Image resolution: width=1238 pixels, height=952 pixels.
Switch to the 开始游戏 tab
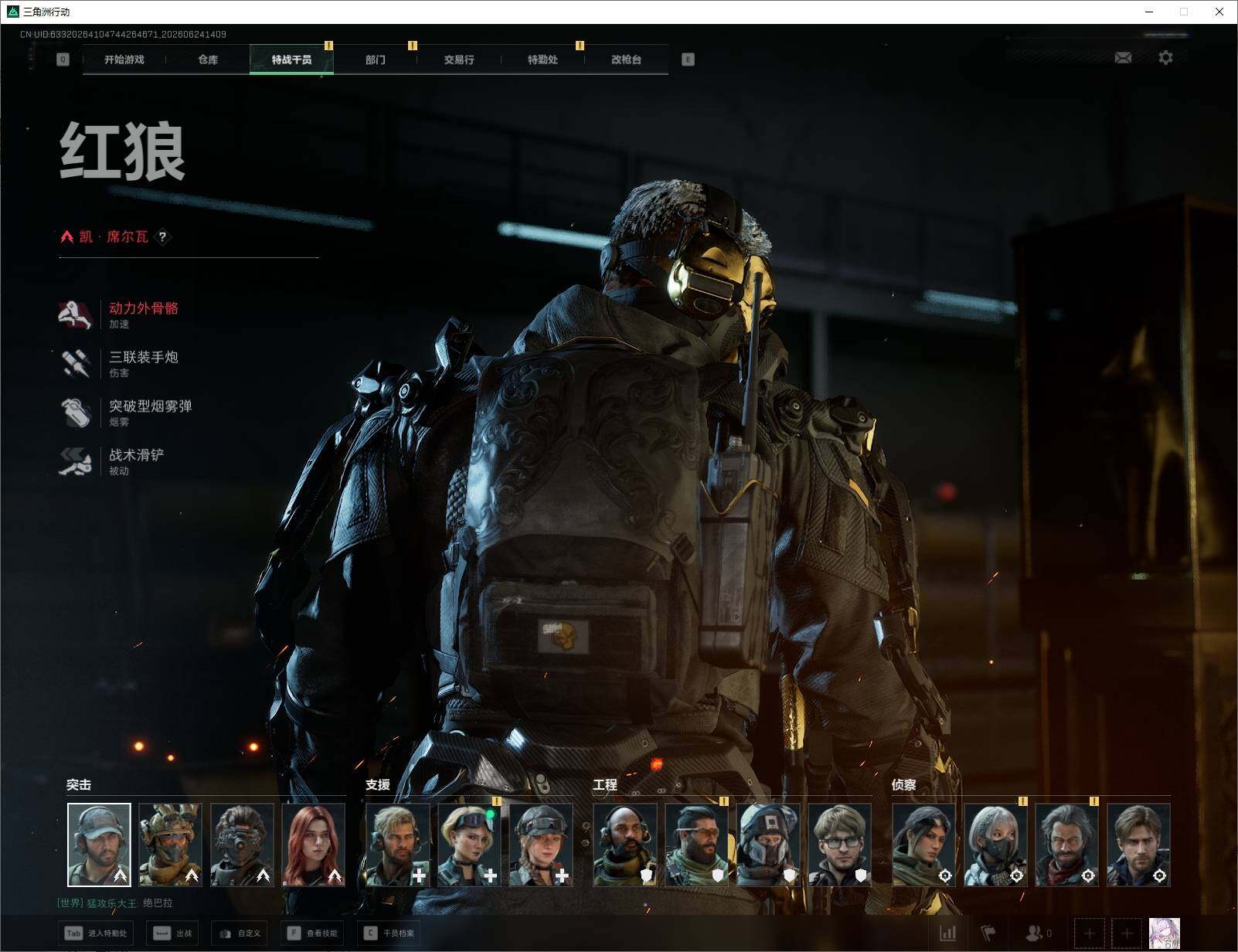click(124, 59)
